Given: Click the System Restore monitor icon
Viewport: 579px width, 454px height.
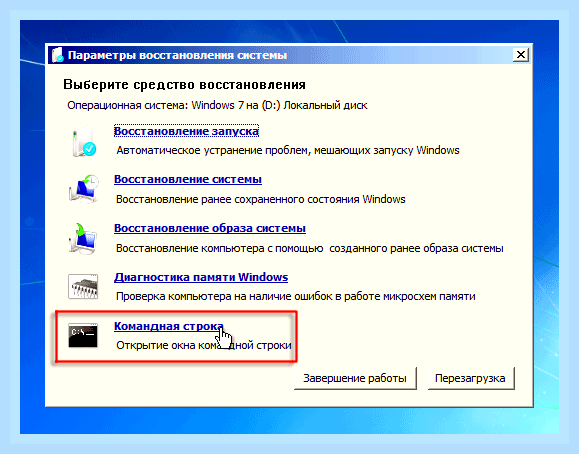Looking at the screenshot, I should pos(83,189).
